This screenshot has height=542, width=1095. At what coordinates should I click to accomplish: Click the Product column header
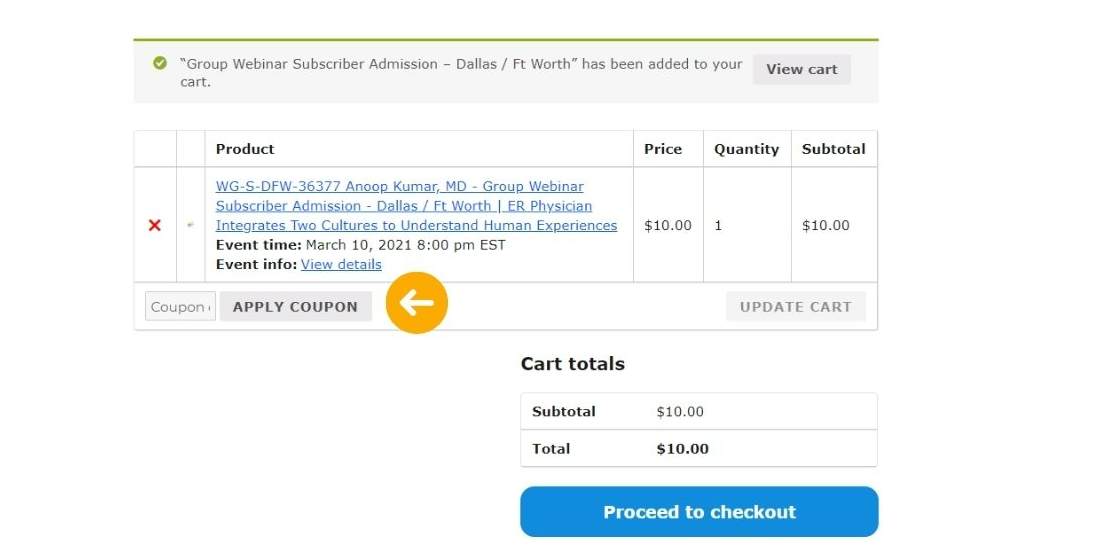[245, 149]
